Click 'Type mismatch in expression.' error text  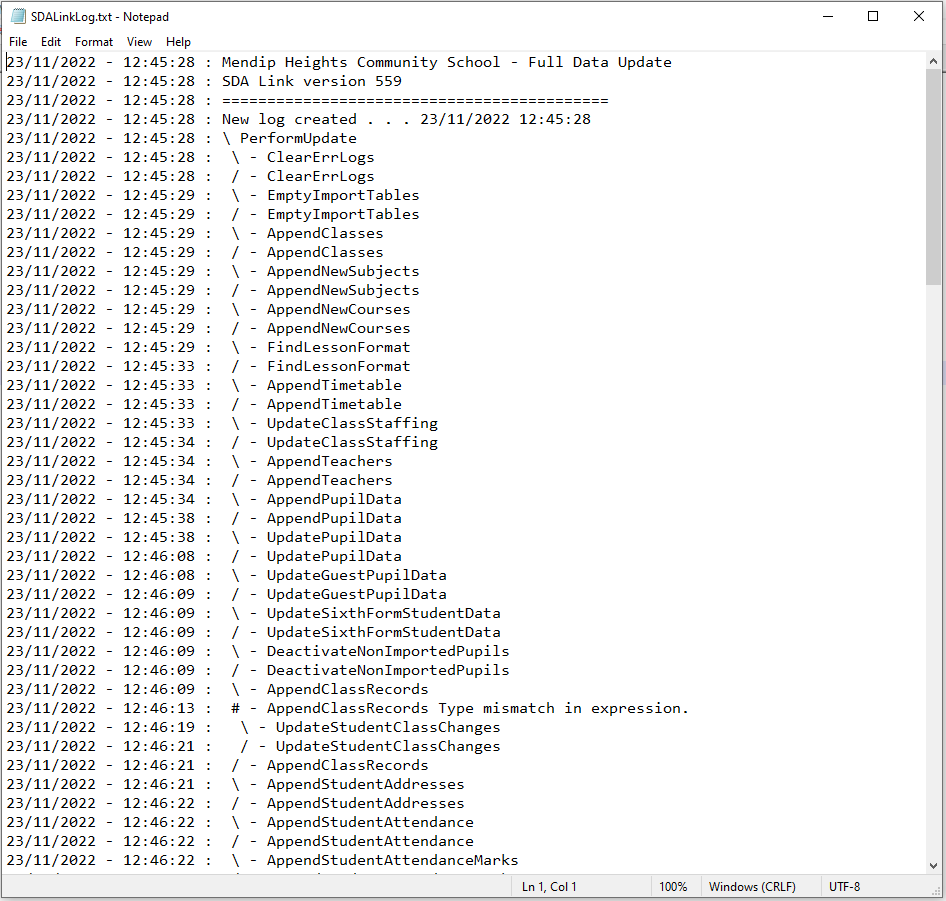[x=563, y=708]
